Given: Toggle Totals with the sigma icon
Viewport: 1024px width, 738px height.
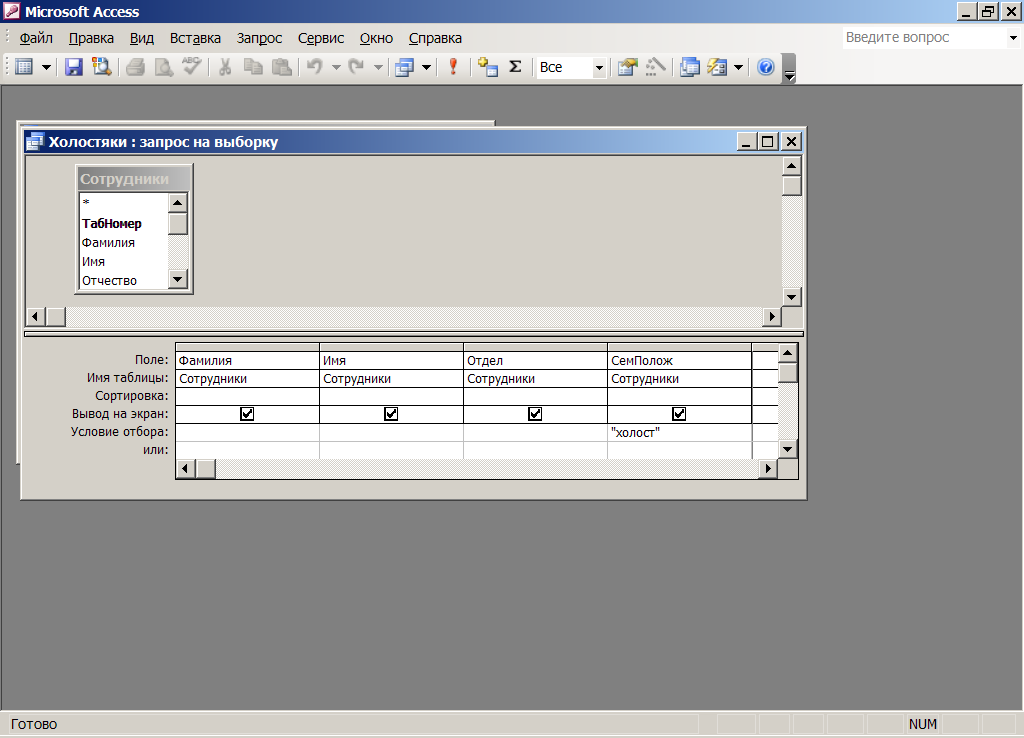Looking at the screenshot, I should coord(515,67).
